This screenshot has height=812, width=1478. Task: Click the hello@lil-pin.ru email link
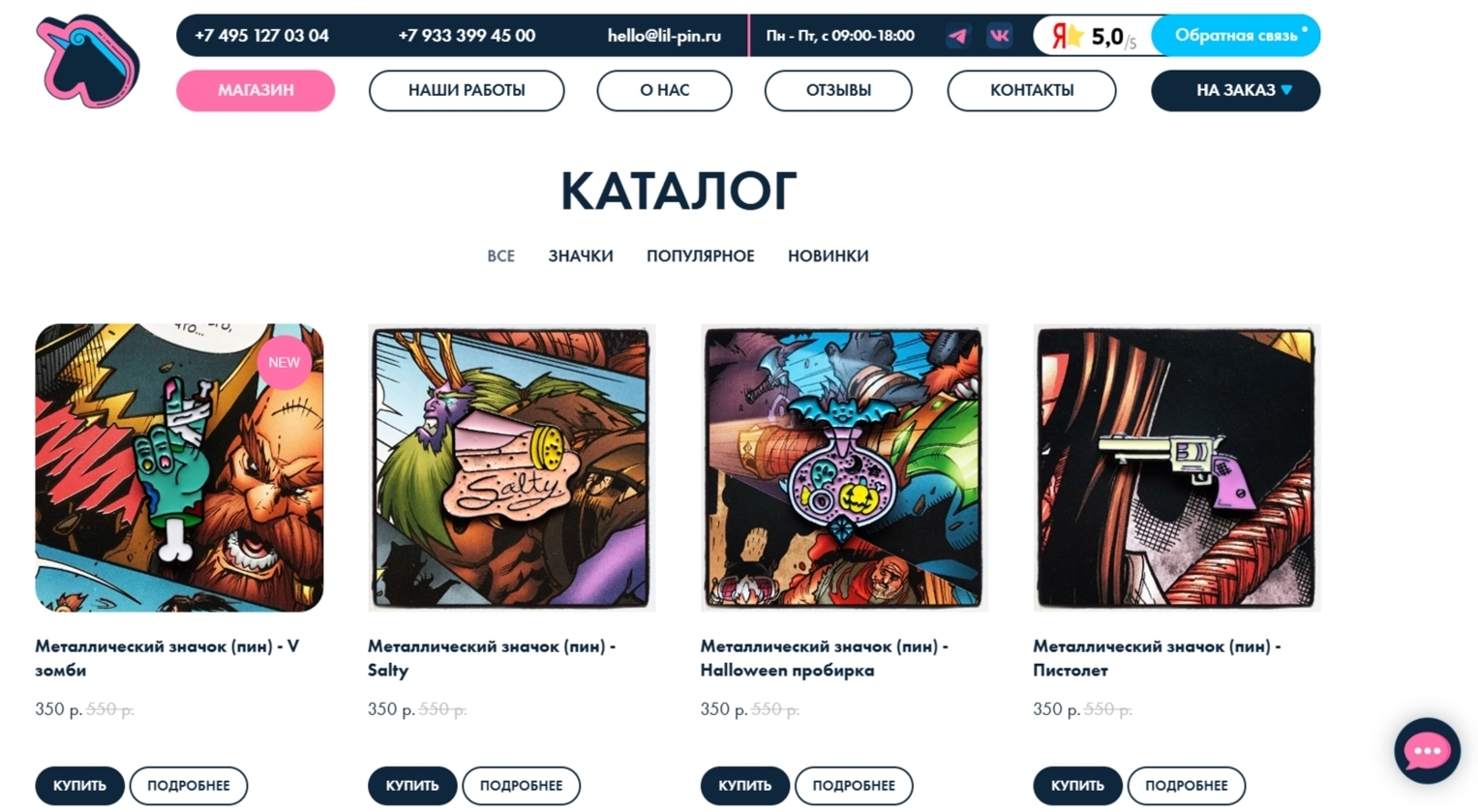tap(664, 36)
